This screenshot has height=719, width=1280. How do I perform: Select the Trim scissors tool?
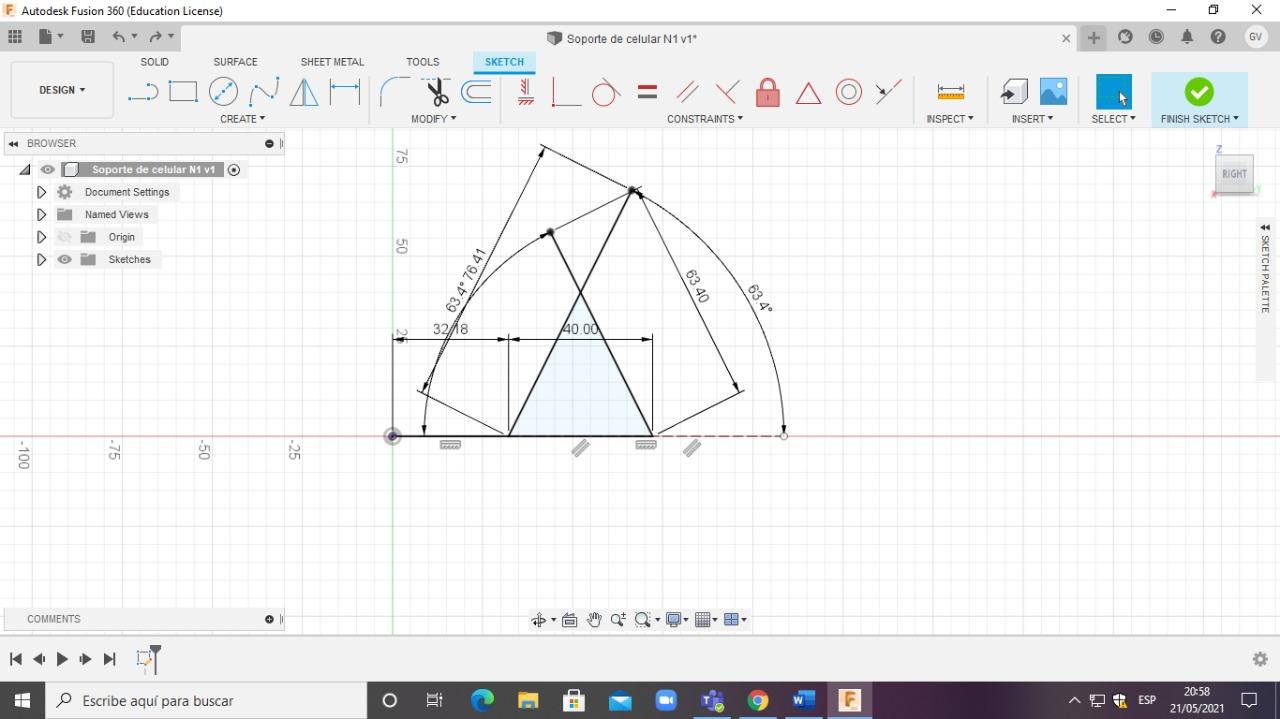click(x=437, y=92)
